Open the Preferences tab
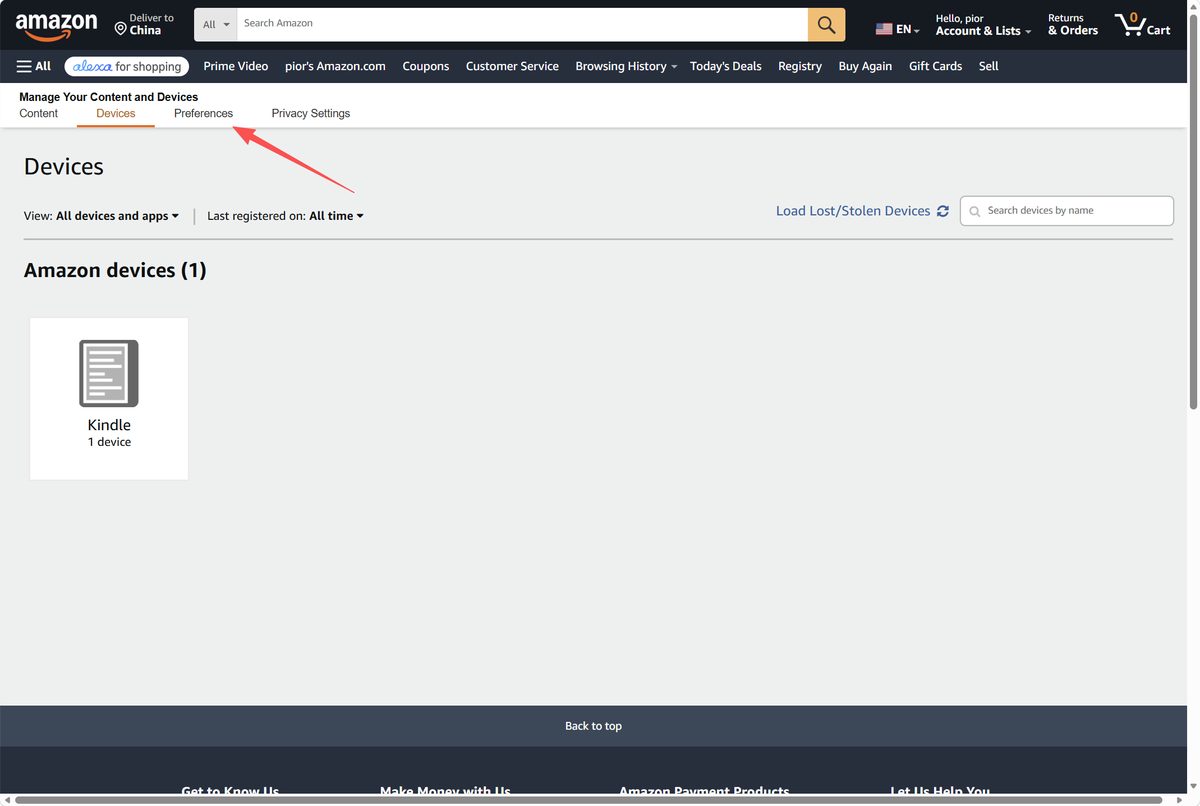 (x=203, y=114)
